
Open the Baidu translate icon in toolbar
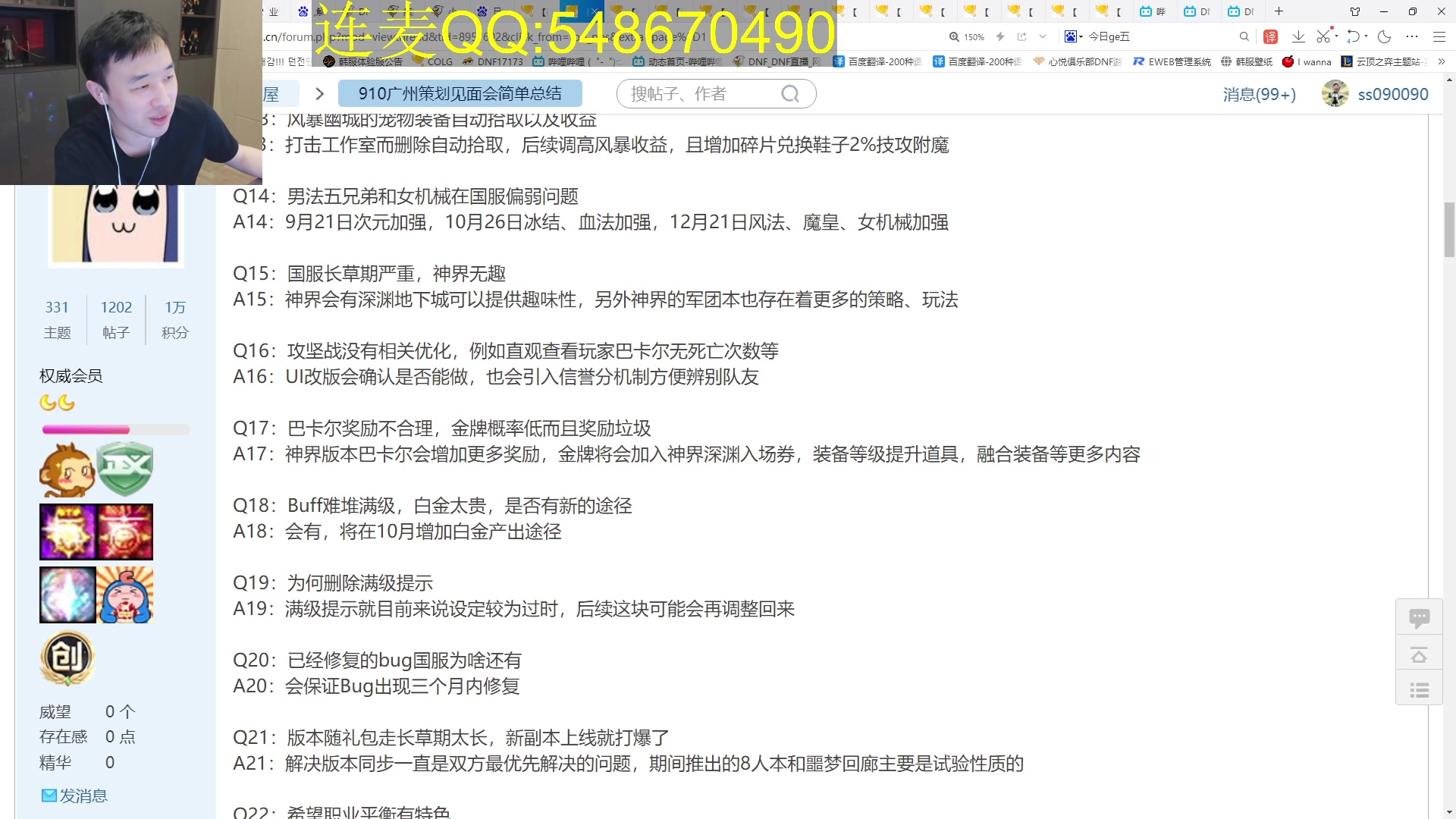[x=1270, y=36]
